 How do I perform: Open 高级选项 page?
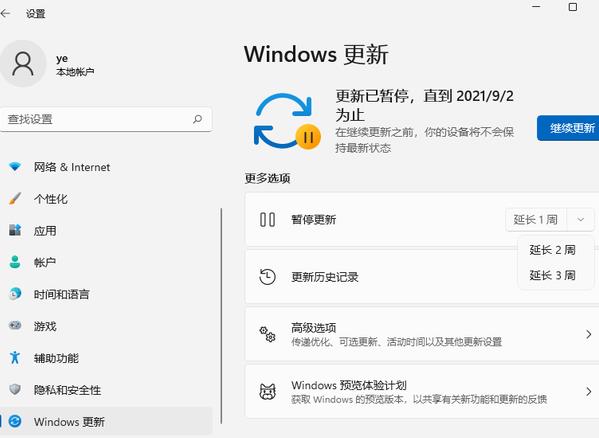[x=422, y=334]
